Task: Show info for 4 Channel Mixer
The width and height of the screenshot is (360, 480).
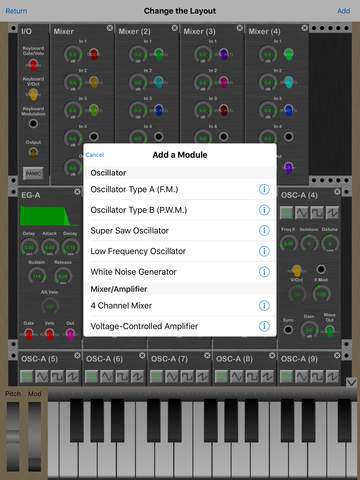Action: (264, 305)
